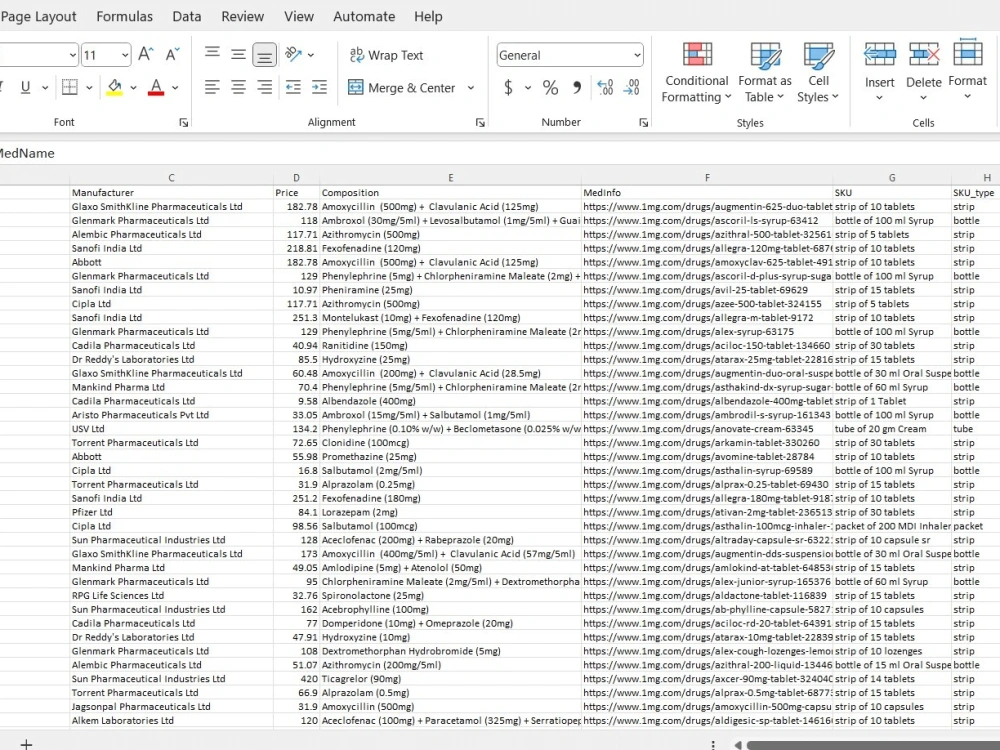Toggle Underline formatting
The height and width of the screenshot is (750, 1000).
click(26, 87)
